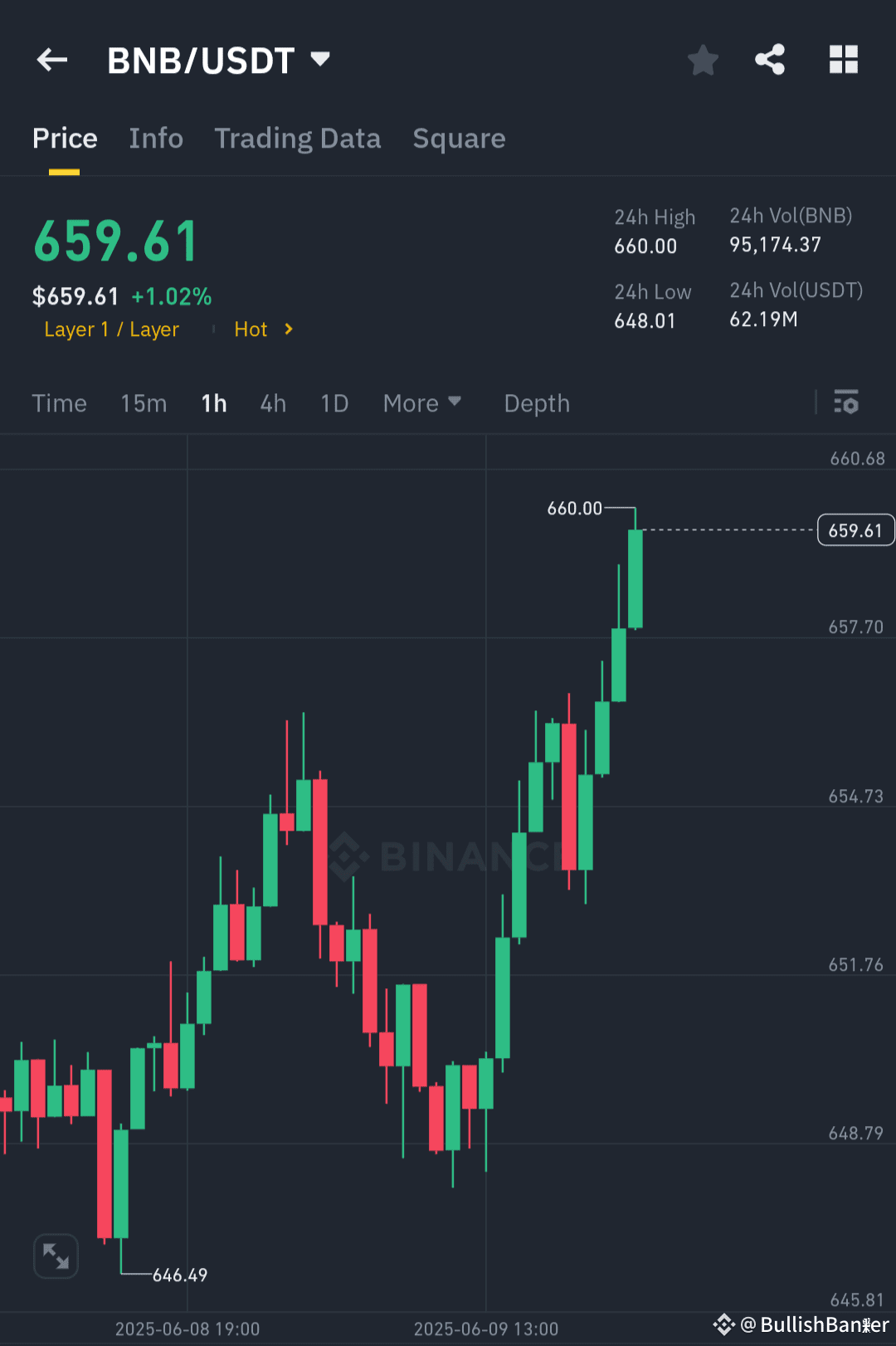
Task: Switch to the 4h timeframe
Action: click(272, 402)
